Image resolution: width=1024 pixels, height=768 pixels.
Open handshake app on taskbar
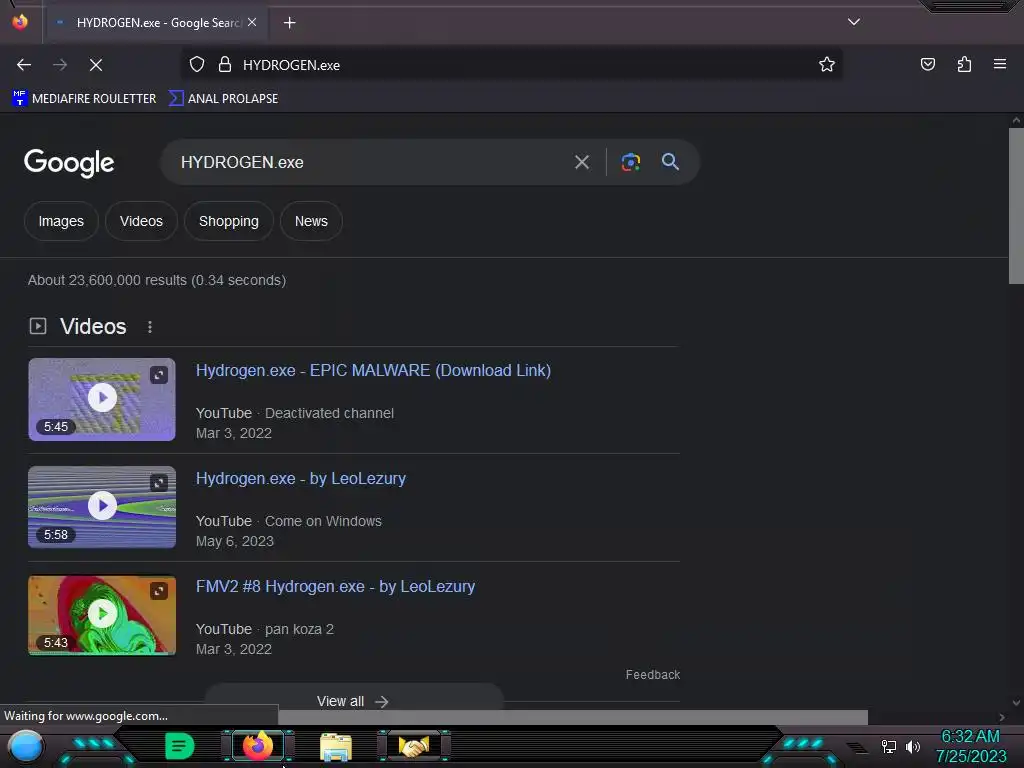click(x=413, y=746)
